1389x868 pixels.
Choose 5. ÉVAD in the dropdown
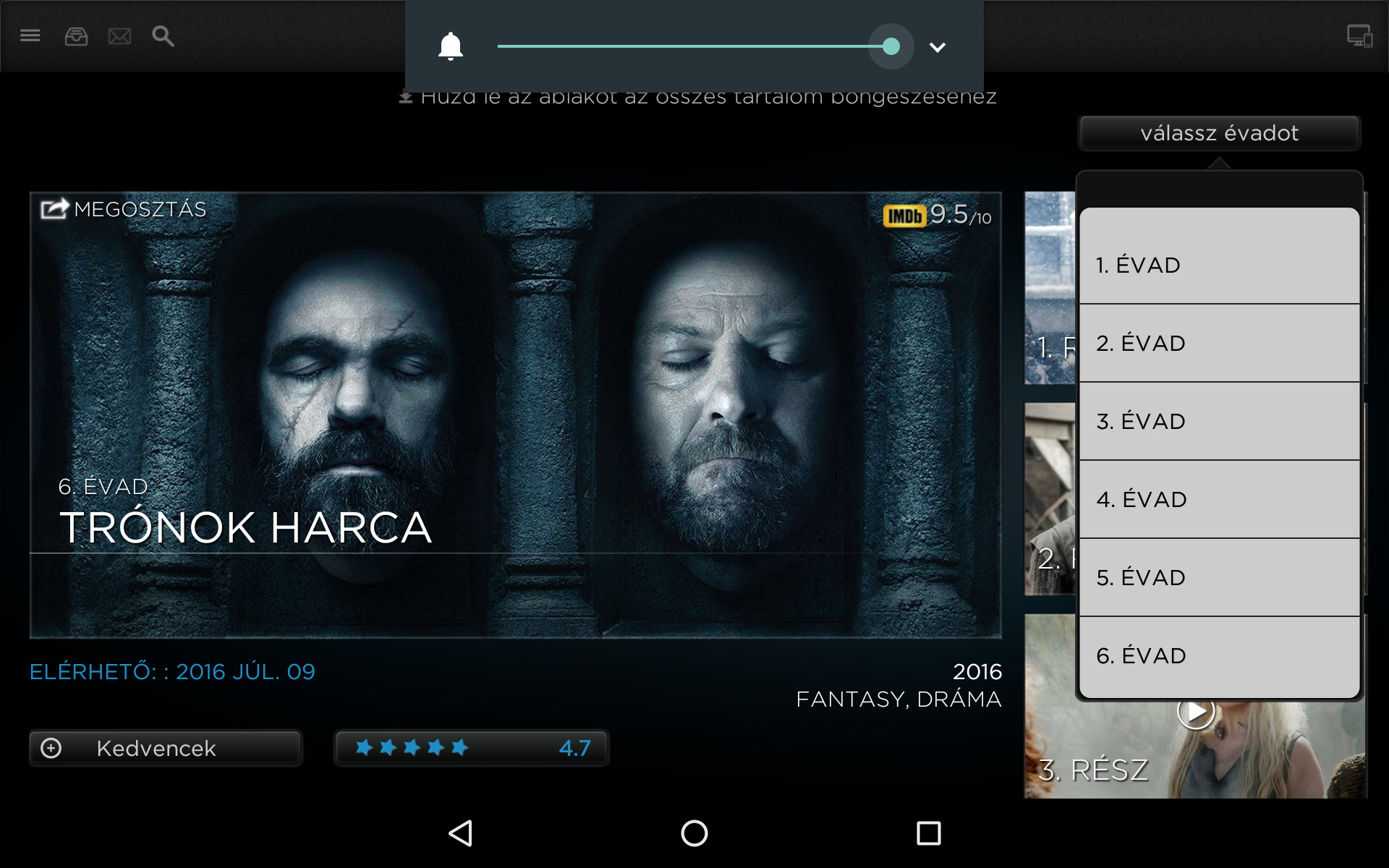tap(1219, 577)
